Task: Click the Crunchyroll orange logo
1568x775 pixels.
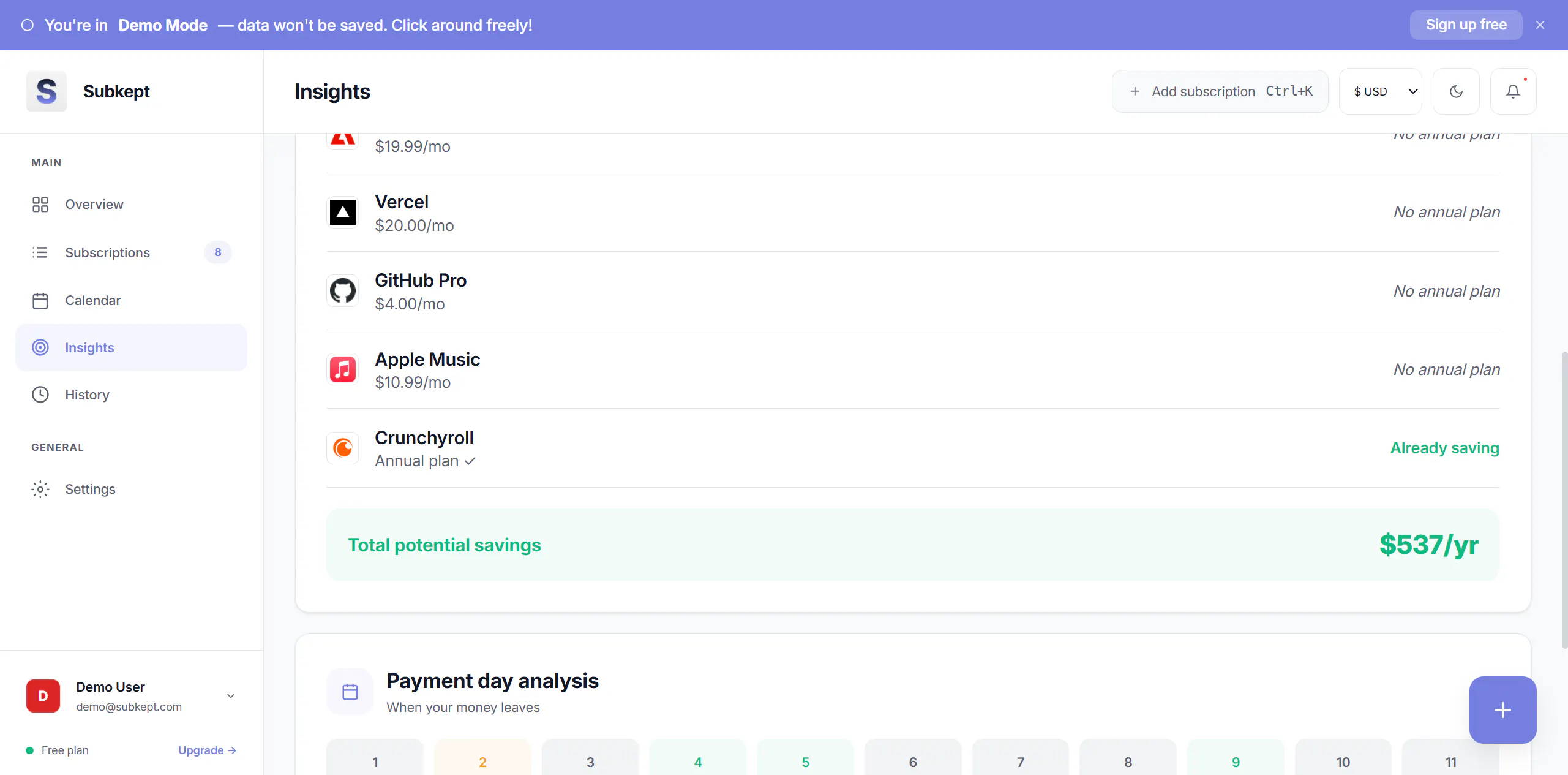Action: point(343,448)
